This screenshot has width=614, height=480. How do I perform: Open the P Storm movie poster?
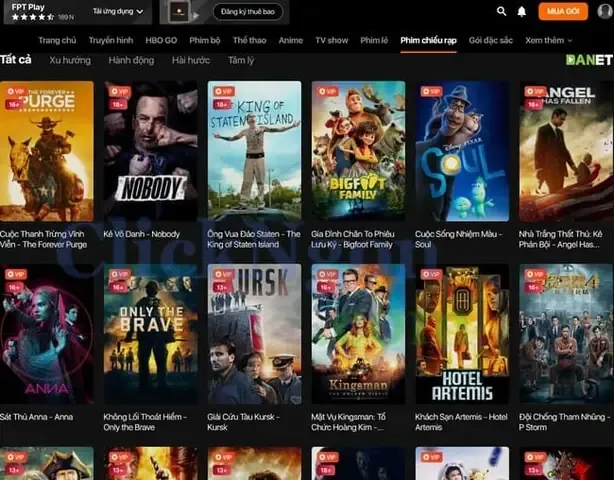[x=566, y=334]
